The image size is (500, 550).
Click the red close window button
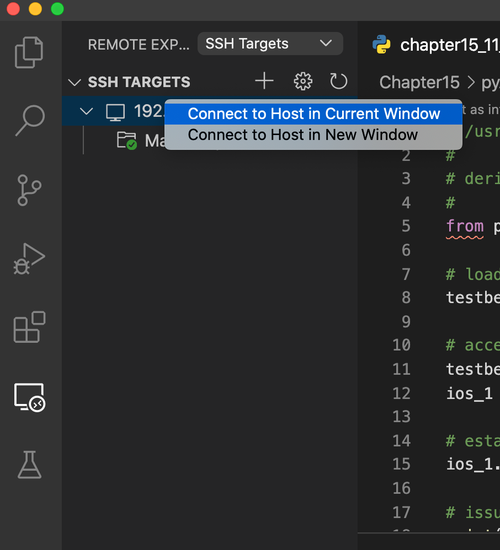(13, 9)
